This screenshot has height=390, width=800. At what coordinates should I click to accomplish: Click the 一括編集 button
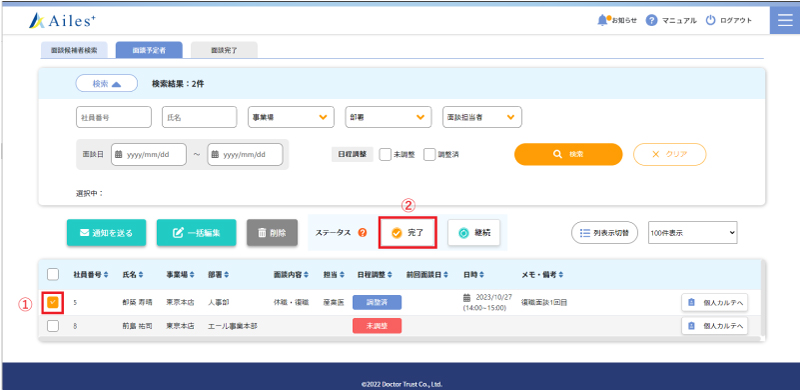(196, 233)
